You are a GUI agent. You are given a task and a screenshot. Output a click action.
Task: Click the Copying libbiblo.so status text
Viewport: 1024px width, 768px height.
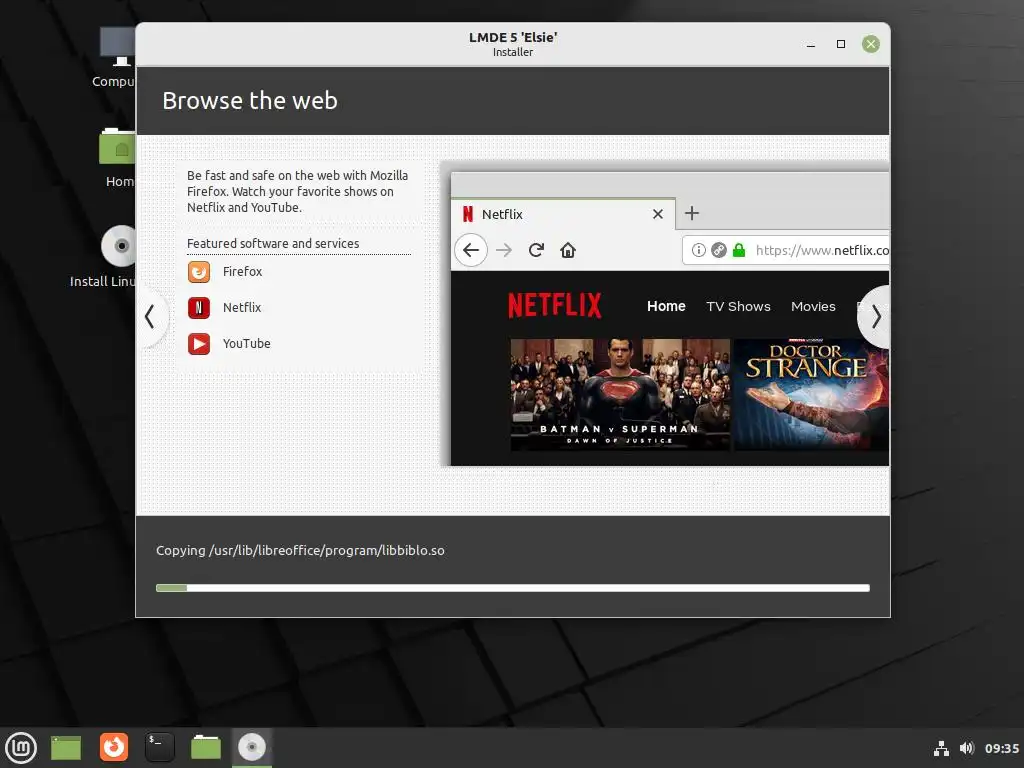[300, 551]
